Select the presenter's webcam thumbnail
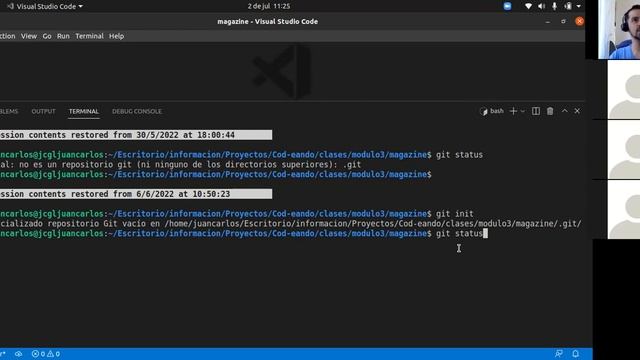This screenshot has height=360, width=640. tap(619, 29)
